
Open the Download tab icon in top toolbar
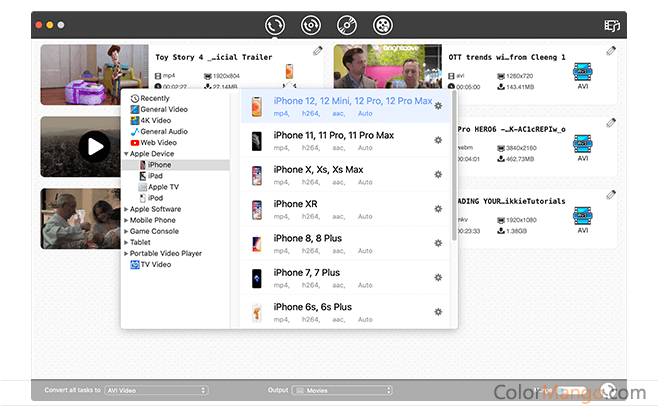click(x=311, y=25)
